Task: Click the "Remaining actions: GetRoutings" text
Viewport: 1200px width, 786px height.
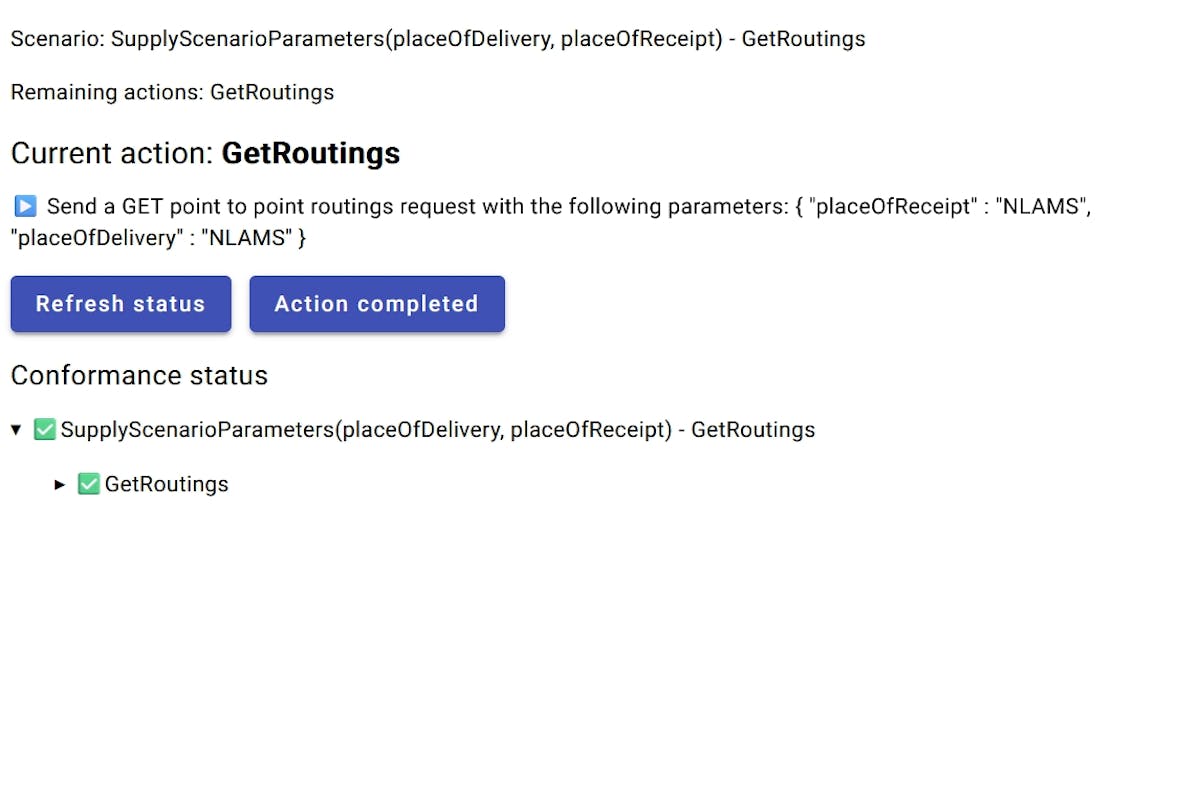Action: pos(172,92)
